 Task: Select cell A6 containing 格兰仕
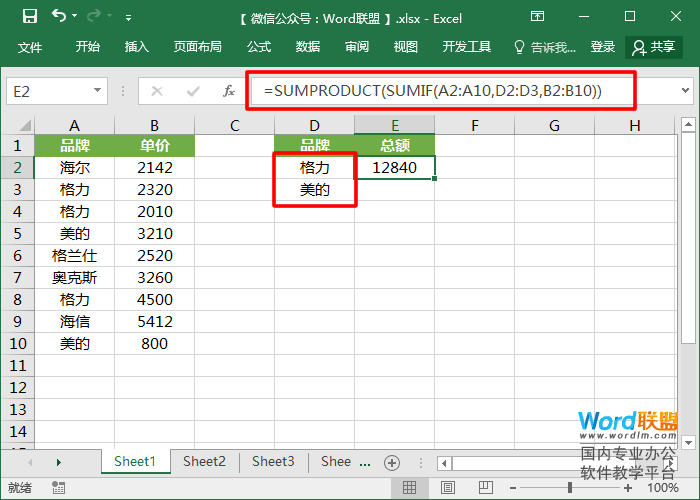tap(75, 255)
